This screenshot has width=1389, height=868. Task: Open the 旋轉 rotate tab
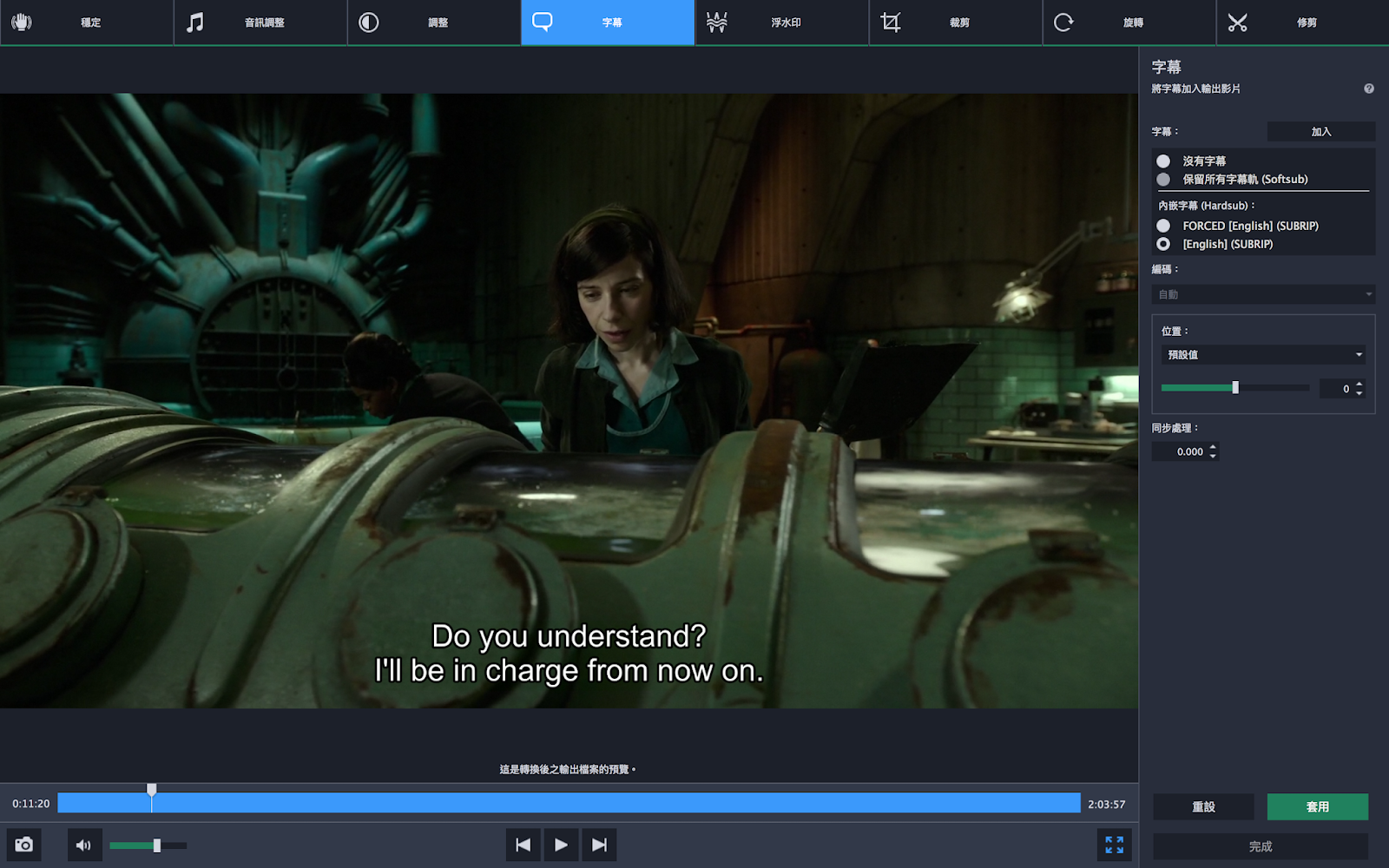(x=1129, y=23)
